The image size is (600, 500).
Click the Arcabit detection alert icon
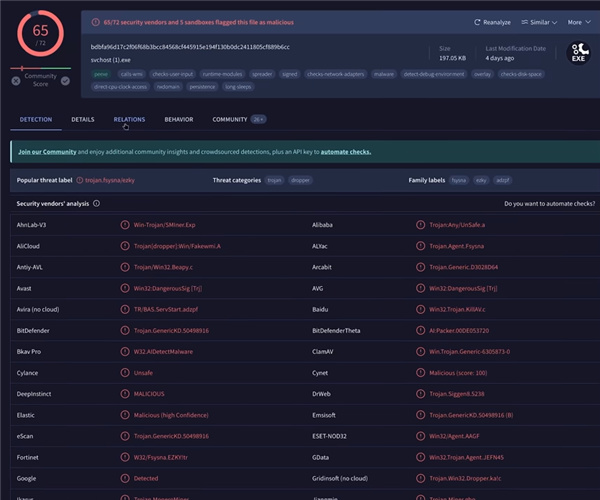click(x=420, y=267)
